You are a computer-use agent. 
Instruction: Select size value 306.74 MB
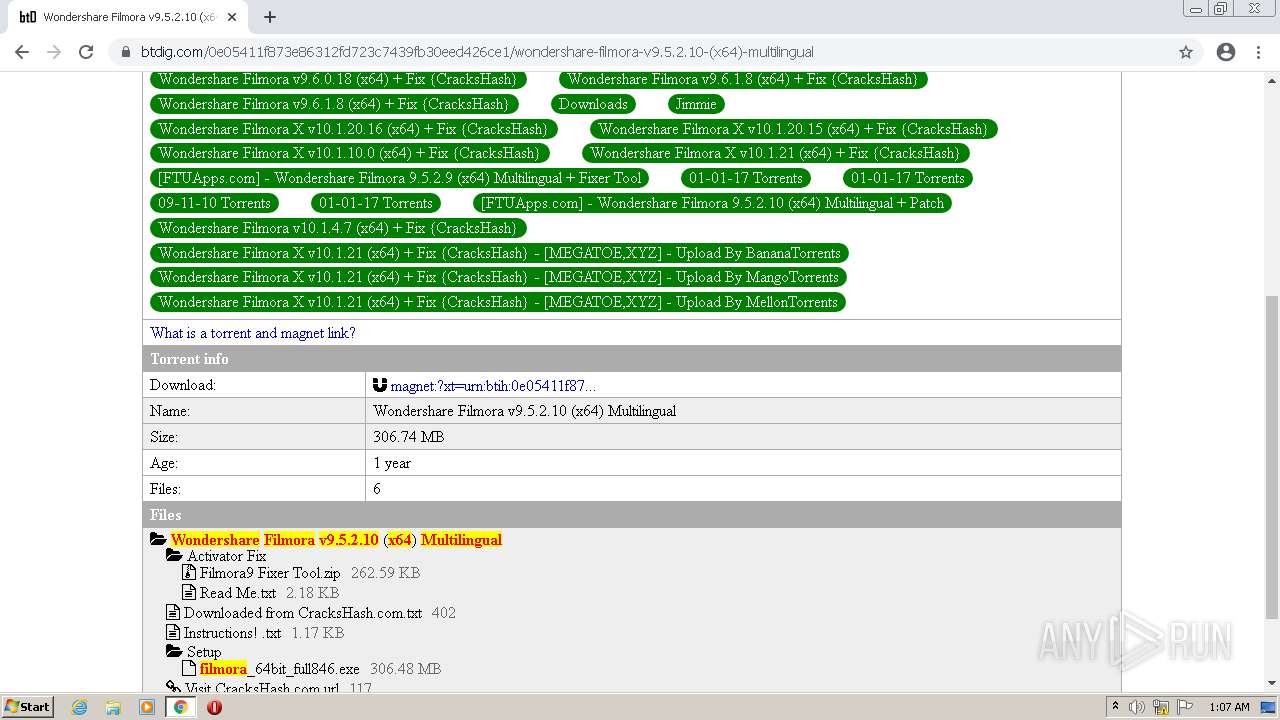coord(409,437)
